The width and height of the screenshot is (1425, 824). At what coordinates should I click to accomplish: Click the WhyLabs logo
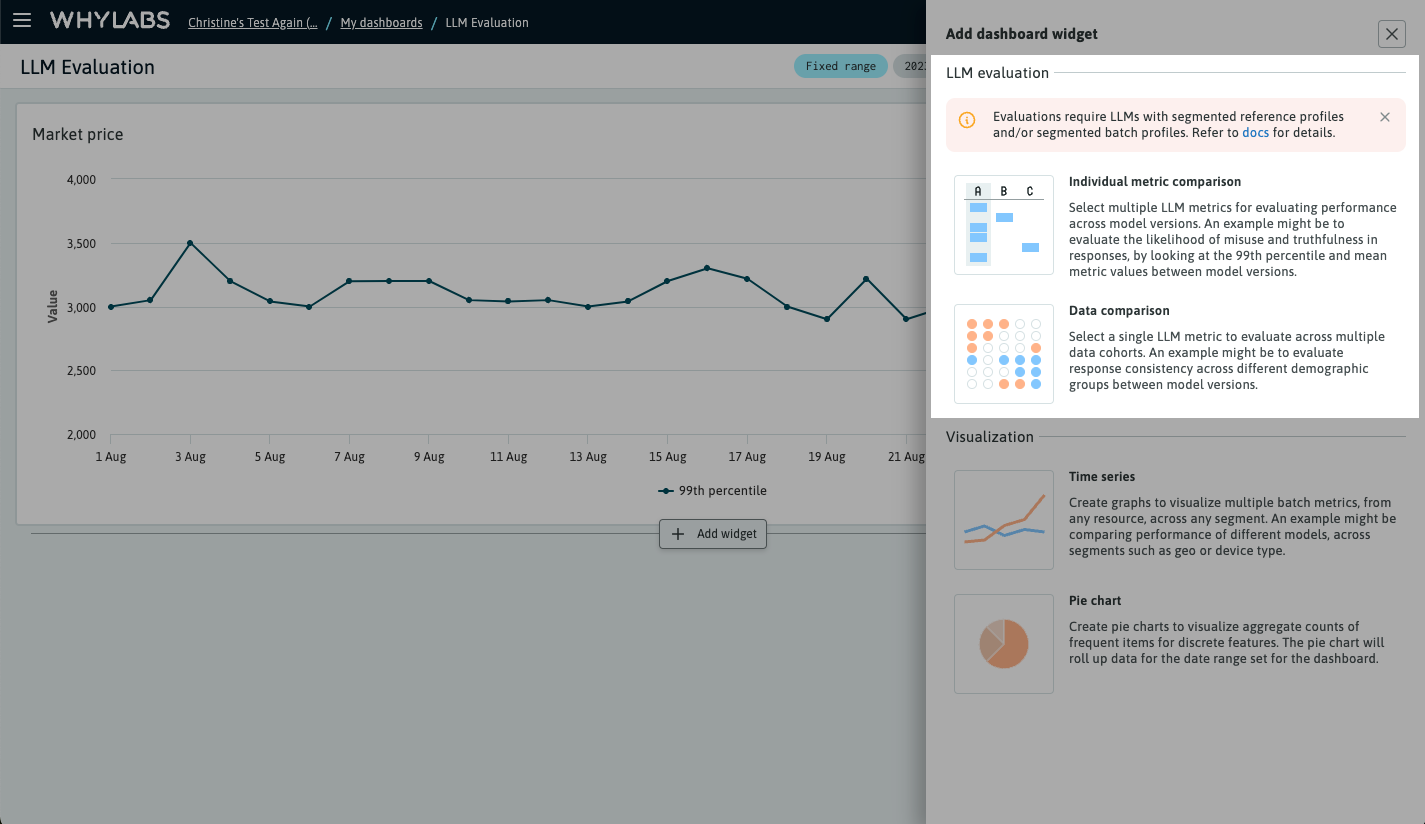[x=110, y=20]
